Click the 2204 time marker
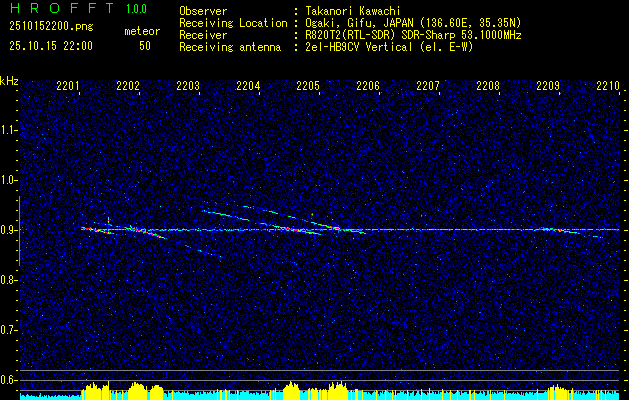This screenshot has height=400, width=629. [x=248, y=85]
